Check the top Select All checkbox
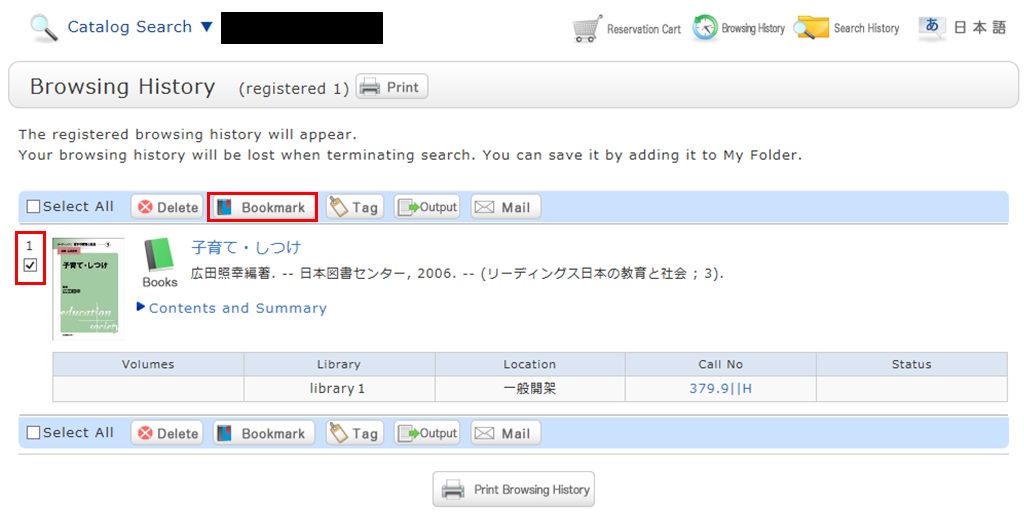 [x=33, y=207]
